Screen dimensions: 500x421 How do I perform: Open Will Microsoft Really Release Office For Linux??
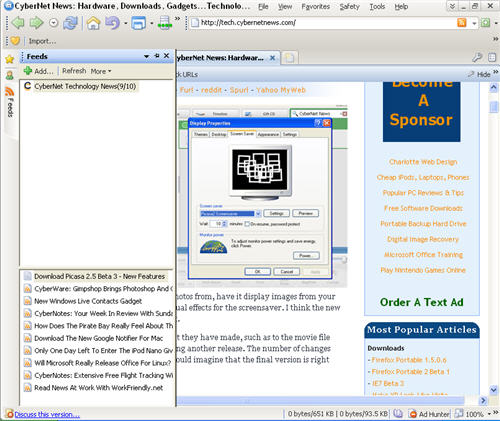tap(103, 363)
